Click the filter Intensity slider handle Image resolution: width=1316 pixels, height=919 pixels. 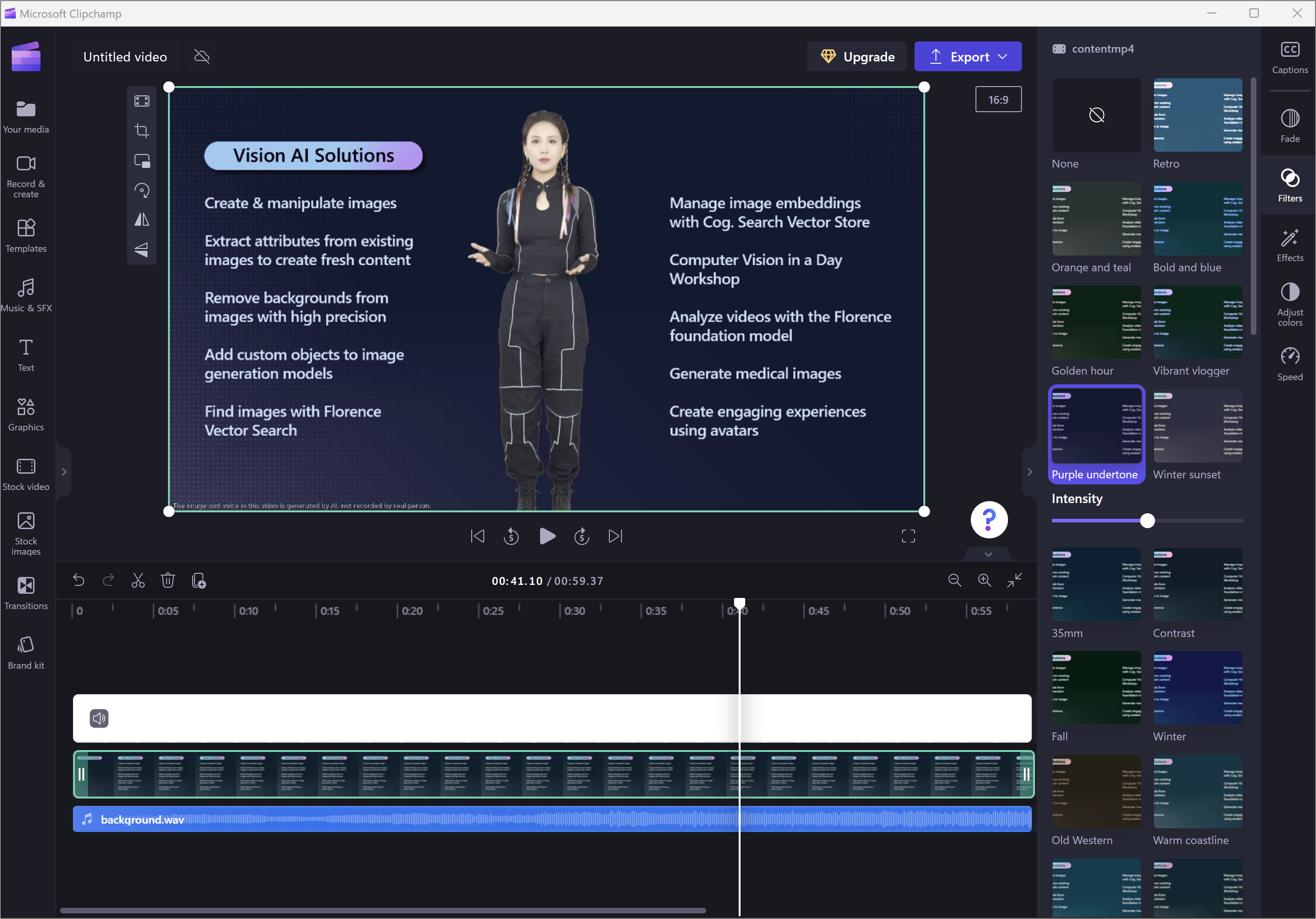(1147, 521)
